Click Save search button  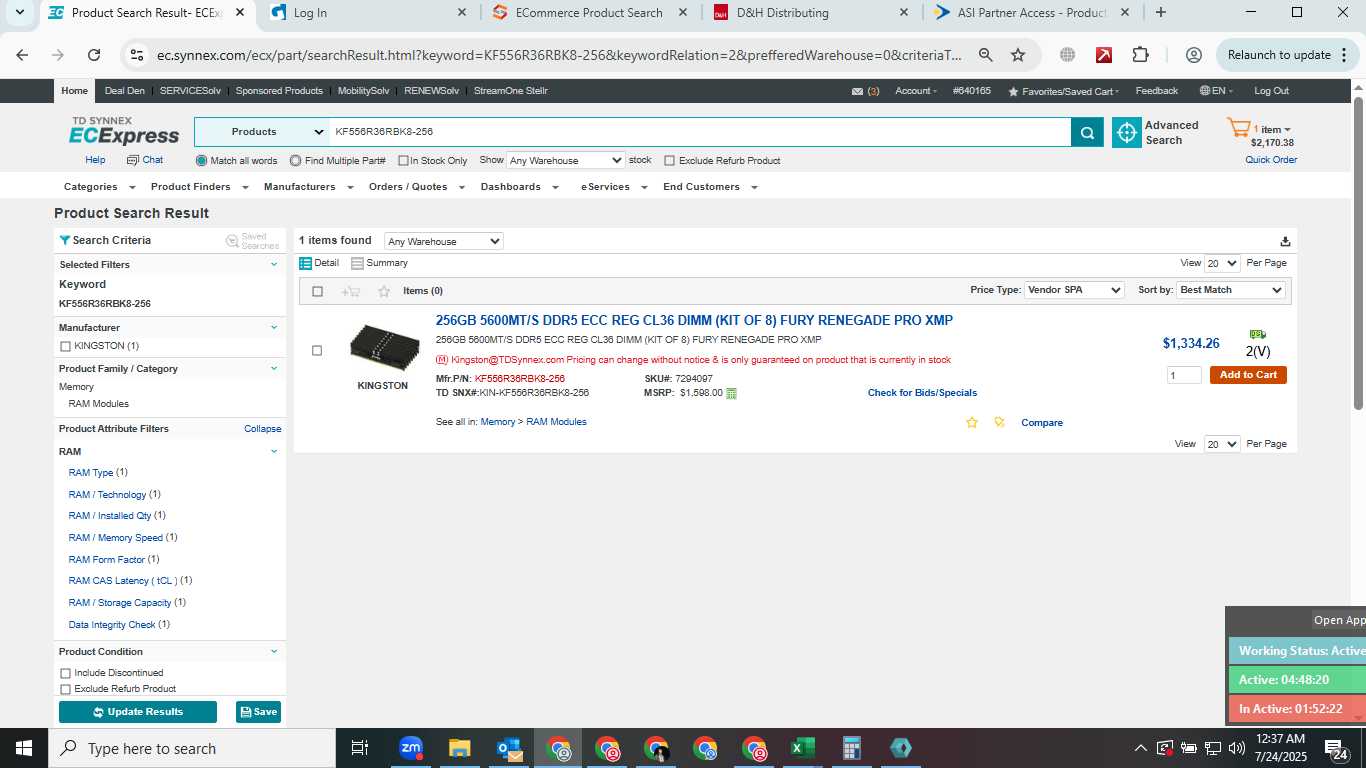coord(258,712)
